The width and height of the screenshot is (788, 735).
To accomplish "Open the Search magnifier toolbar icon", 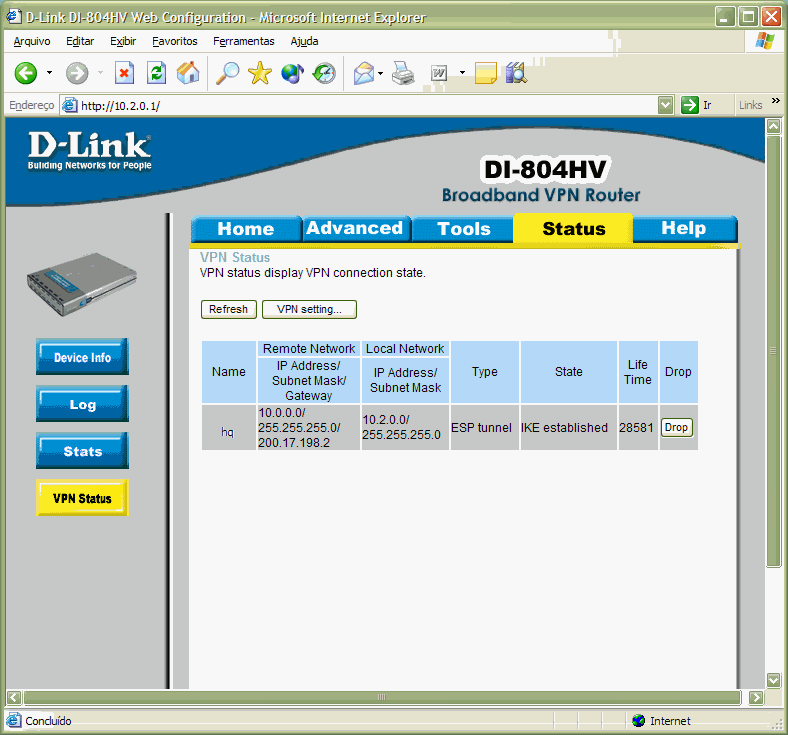I will pyautogui.click(x=227, y=73).
